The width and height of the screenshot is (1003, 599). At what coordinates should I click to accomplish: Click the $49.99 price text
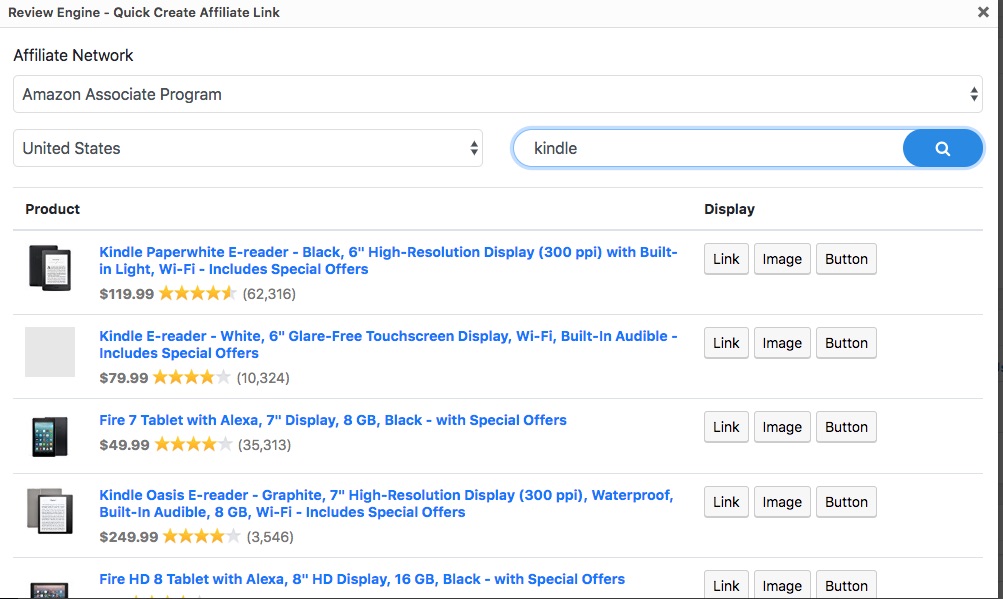124,445
